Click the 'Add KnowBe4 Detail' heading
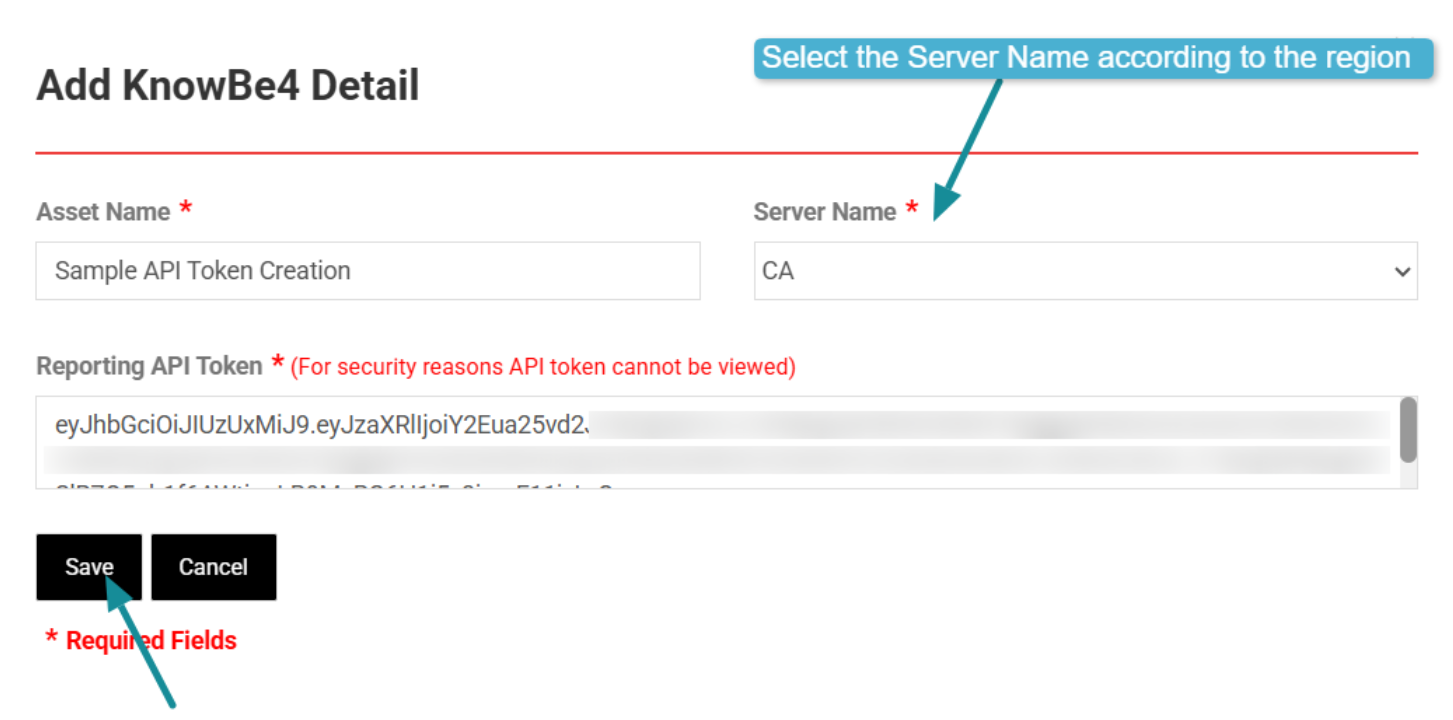This screenshot has width=1453, height=720. point(227,85)
